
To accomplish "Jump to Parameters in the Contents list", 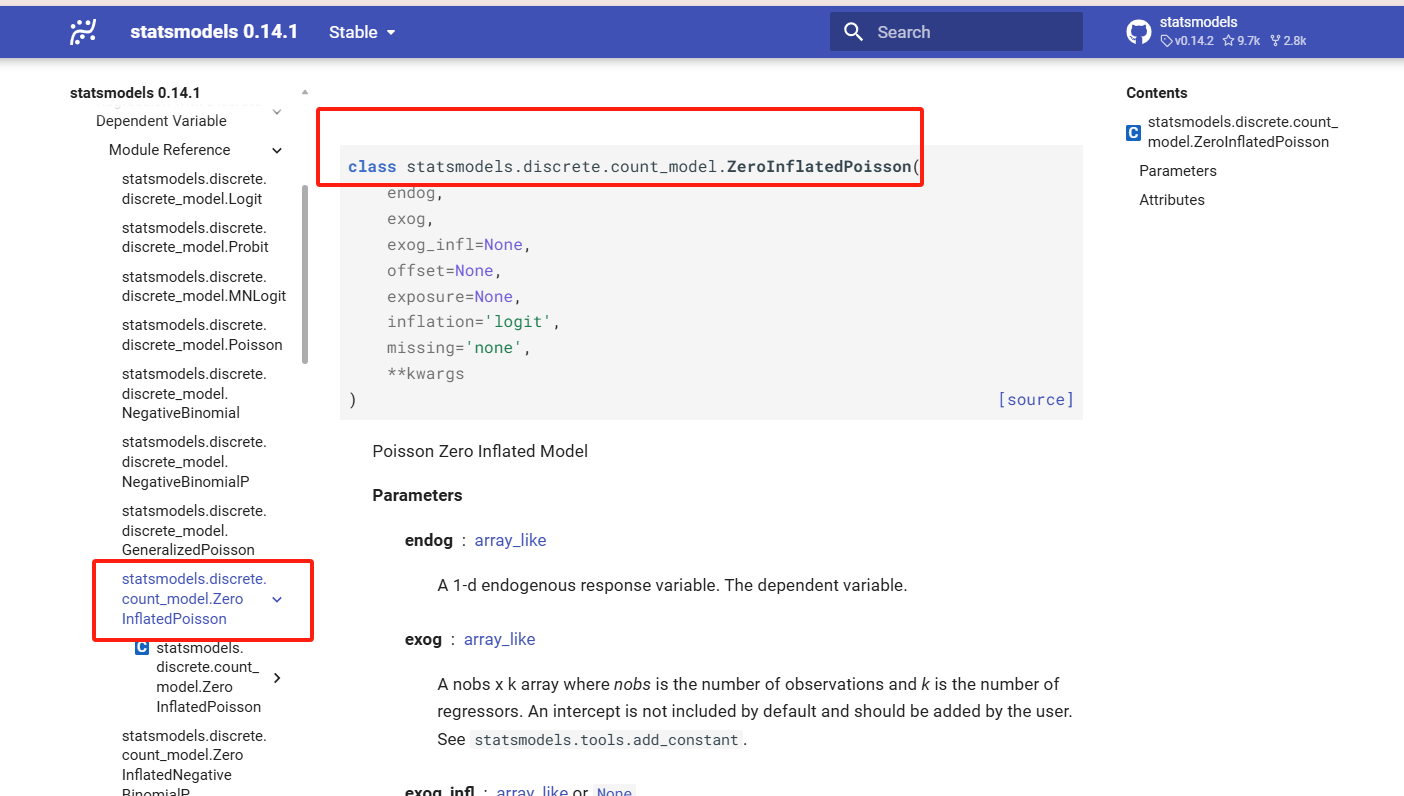I will (1177, 171).
